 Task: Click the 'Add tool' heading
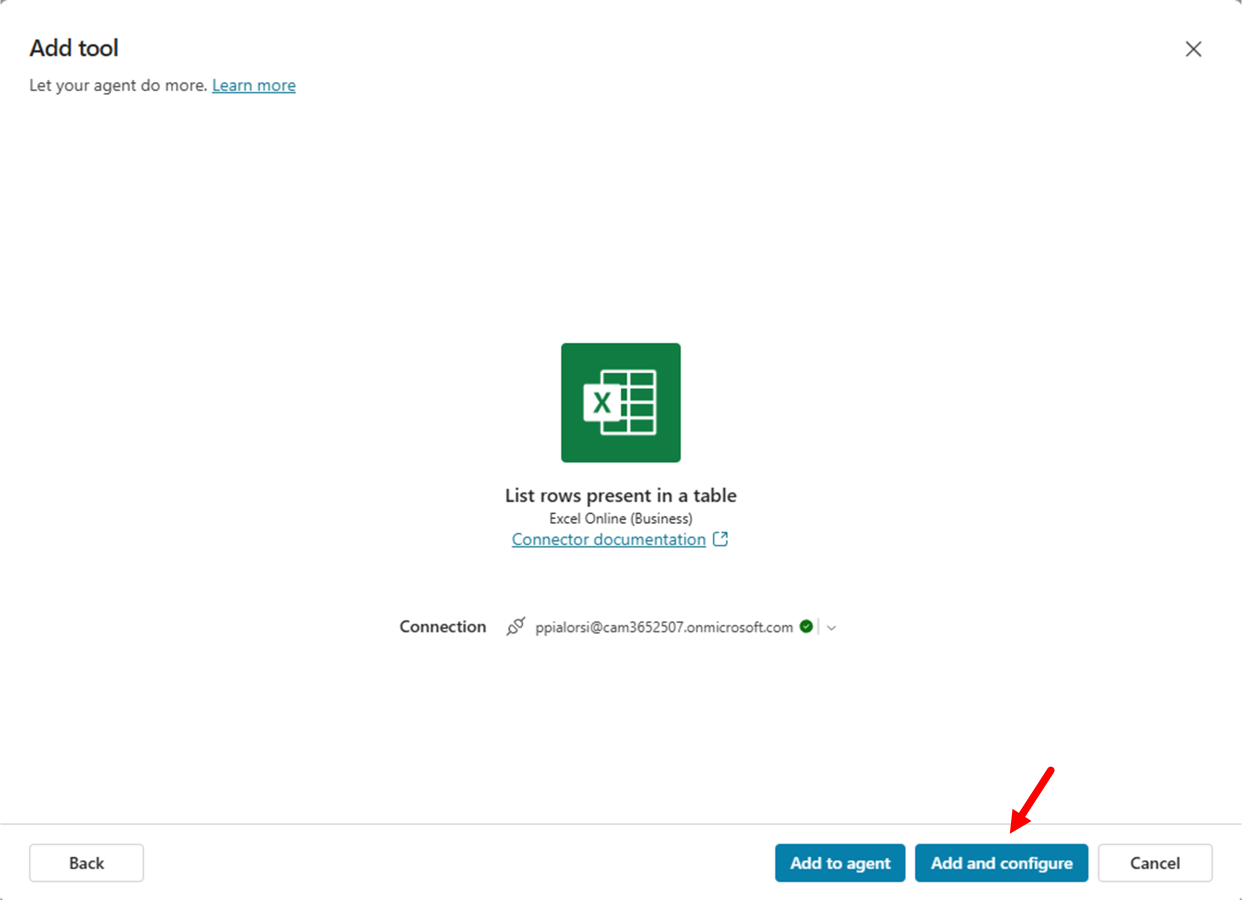coord(74,48)
